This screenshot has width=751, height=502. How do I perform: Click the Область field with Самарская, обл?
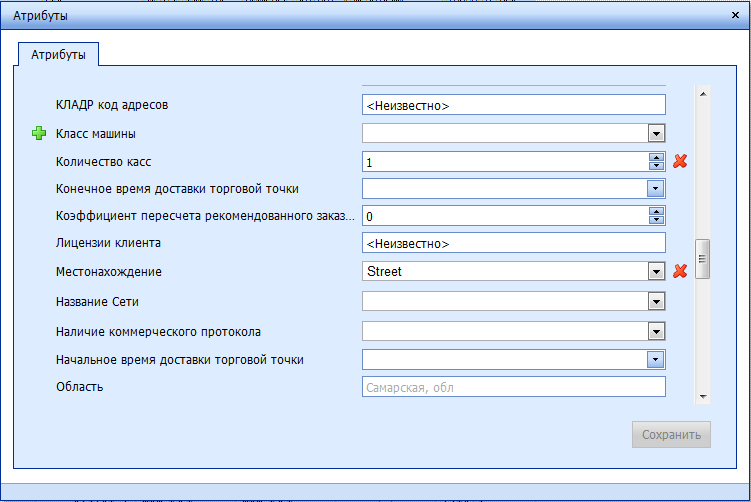point(513,387)
